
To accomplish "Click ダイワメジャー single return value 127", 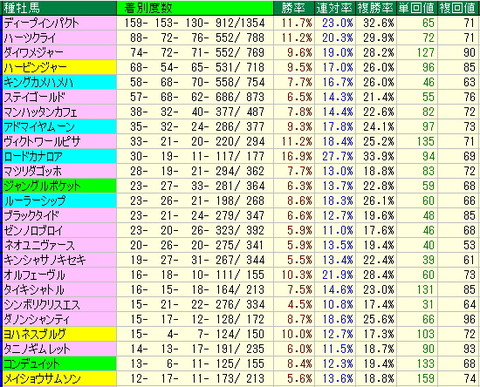I will click(x=426, y=53).
